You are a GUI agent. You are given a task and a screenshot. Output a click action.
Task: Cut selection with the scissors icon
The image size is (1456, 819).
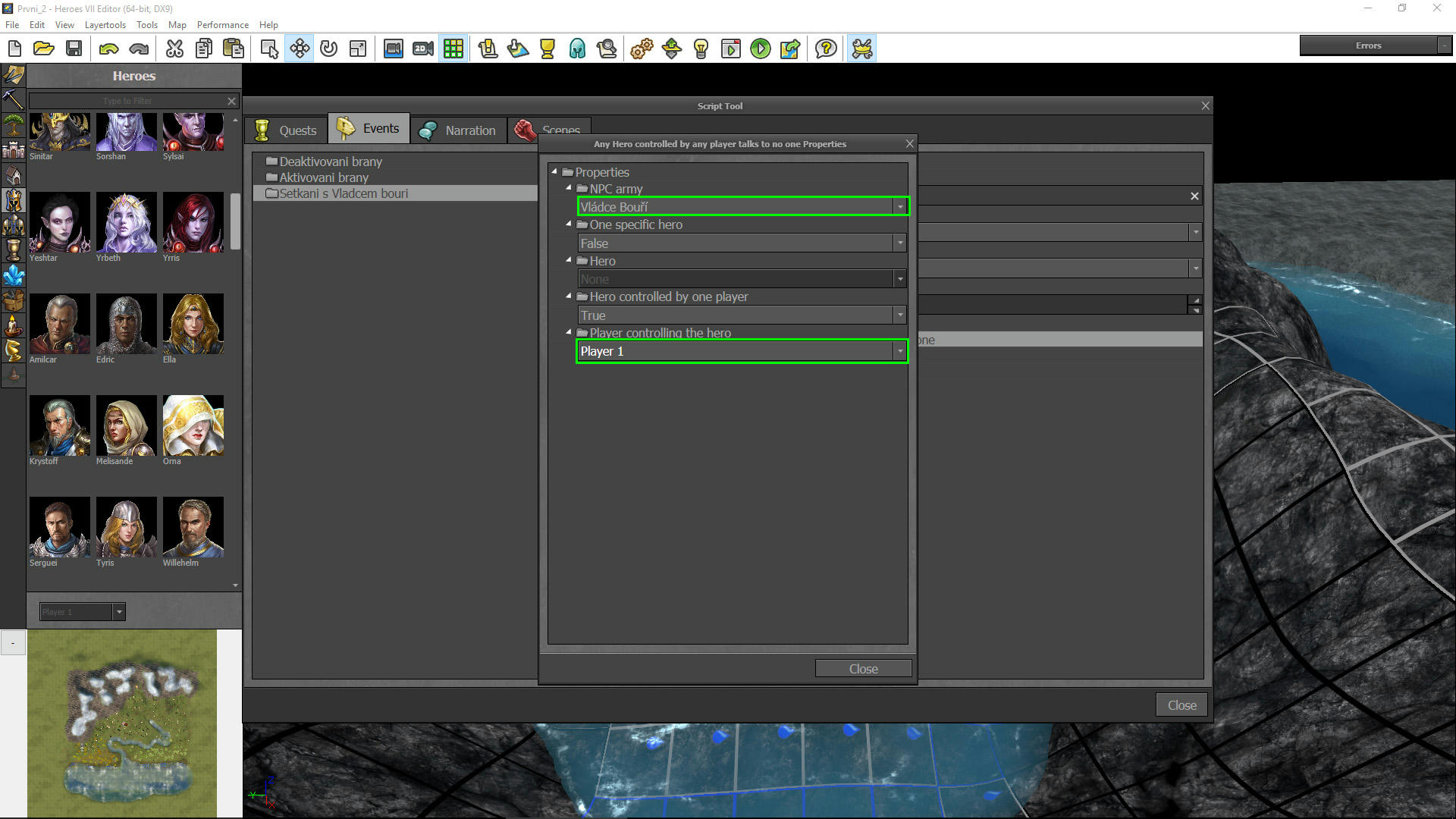coord(174,49)
